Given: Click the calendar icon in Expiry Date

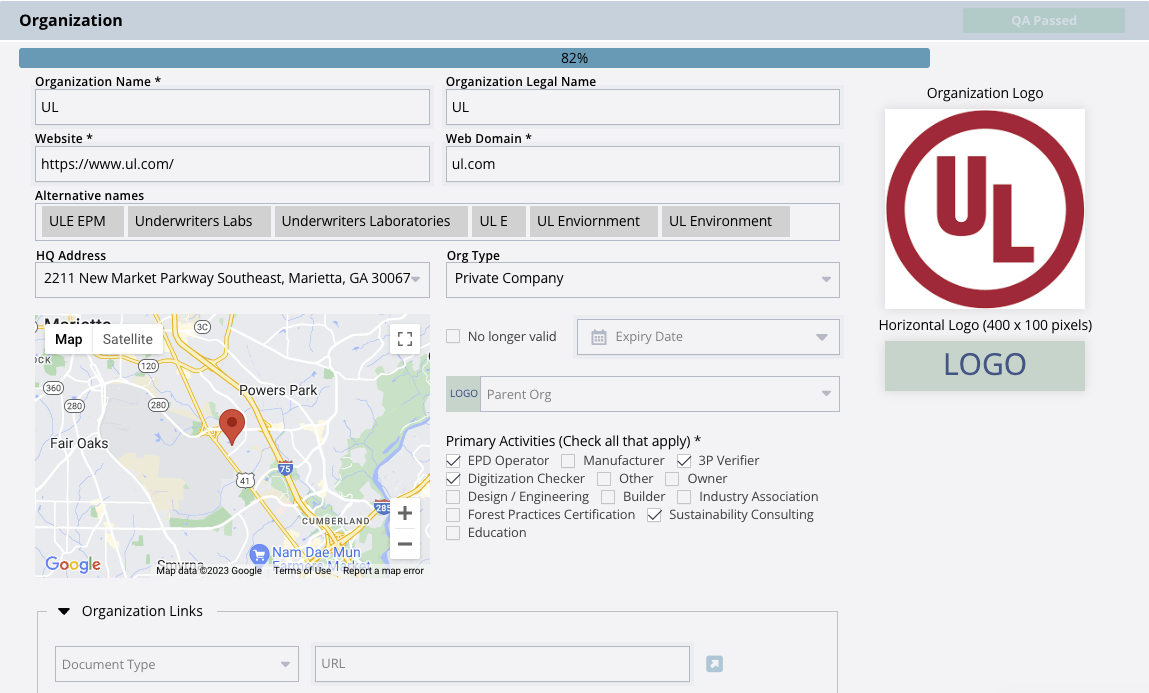Looking at the screenshot, I should 599,337.
